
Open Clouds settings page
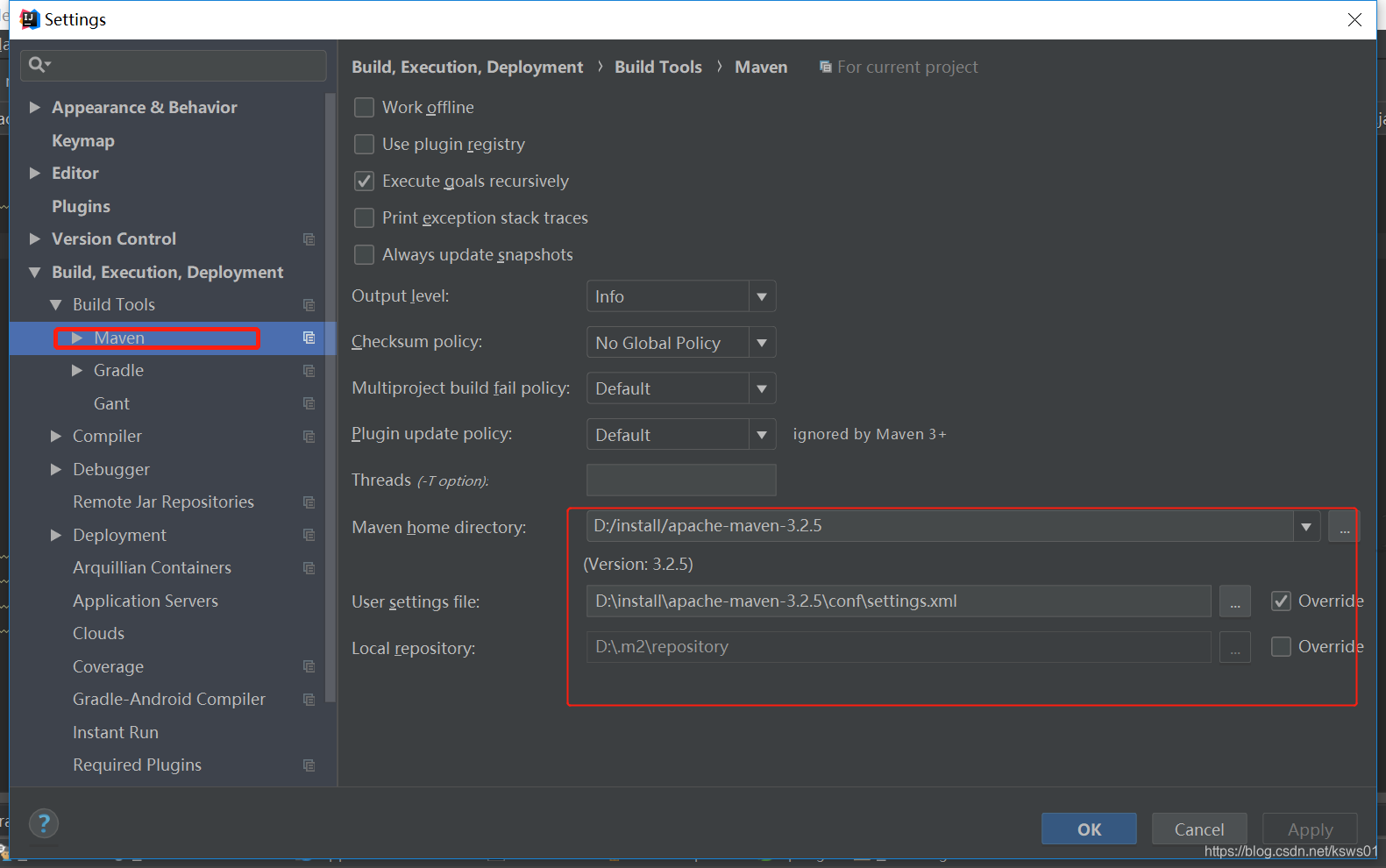point(98,634)
